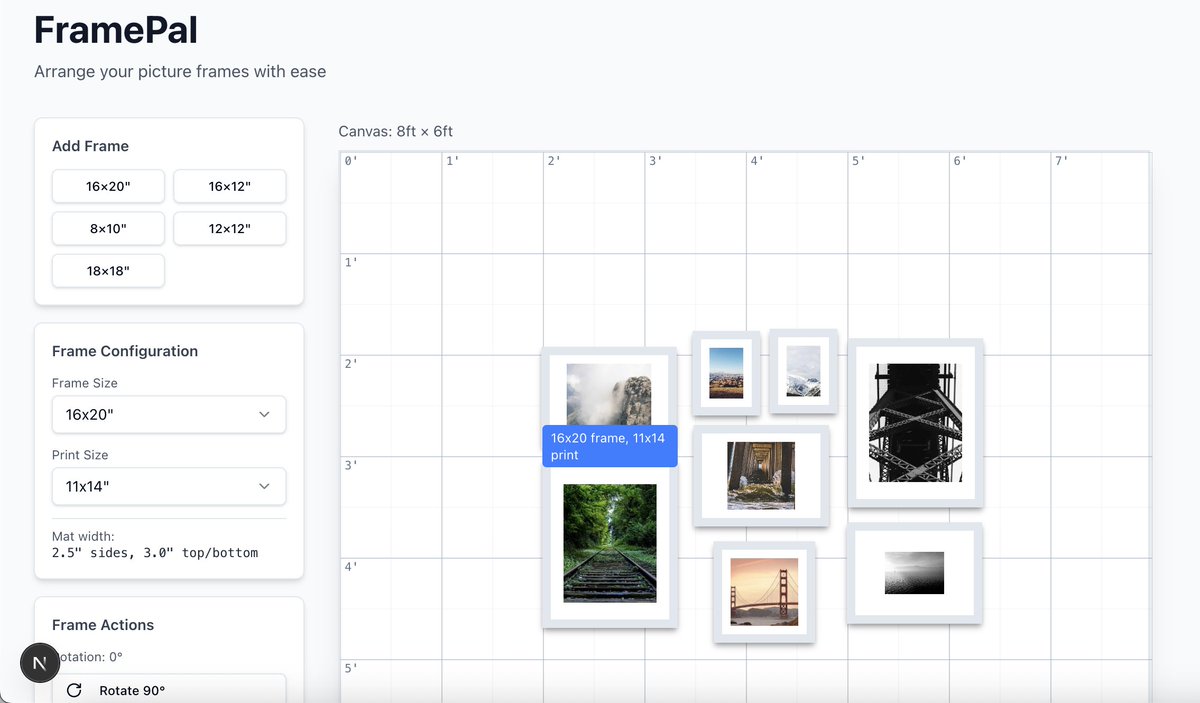Open the Print Size dropdown
Viewport: 1200px width, 703px height.
(x=169, y=486)
